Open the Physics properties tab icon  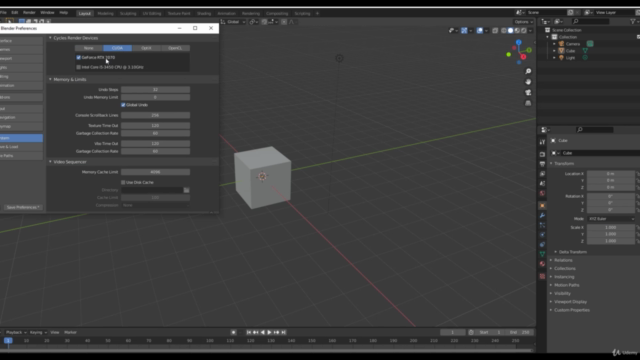(542, 235)
